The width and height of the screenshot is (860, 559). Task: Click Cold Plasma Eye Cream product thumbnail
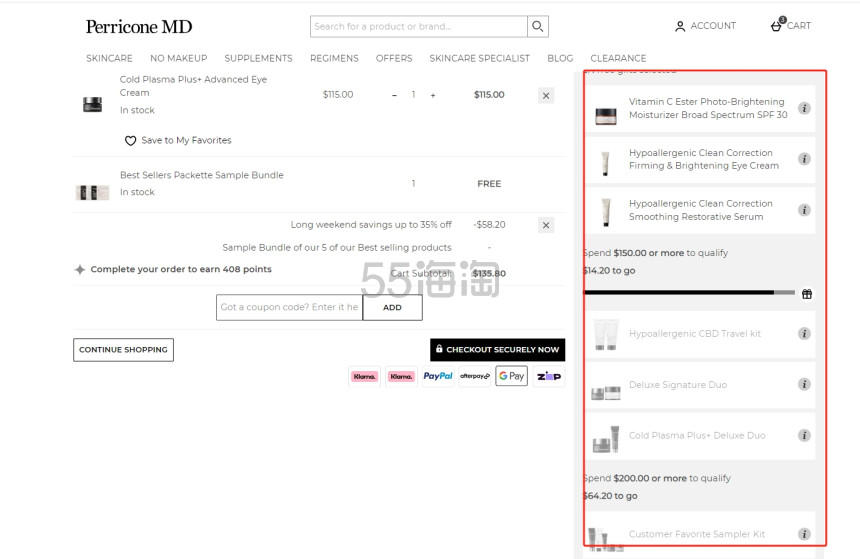[x=93, y=104]
